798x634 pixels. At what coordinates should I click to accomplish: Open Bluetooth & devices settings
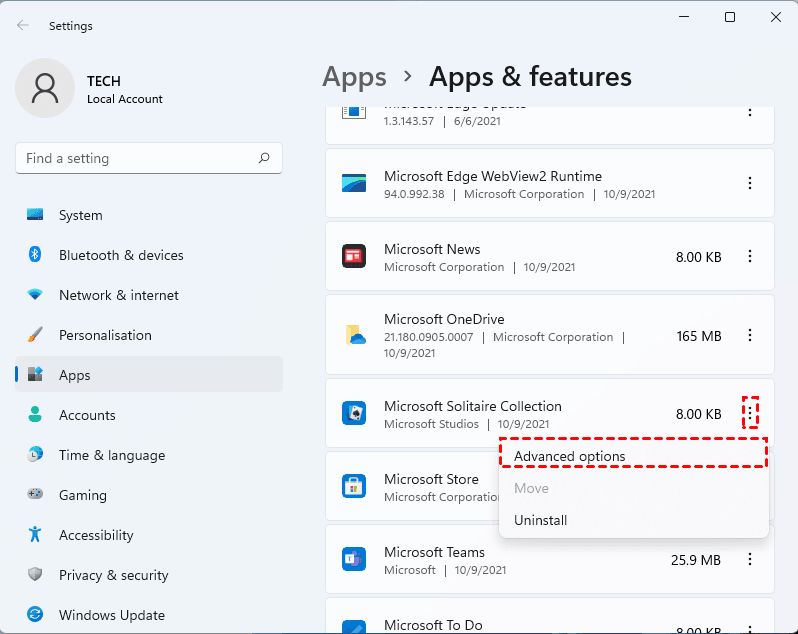tap(119, 255)
